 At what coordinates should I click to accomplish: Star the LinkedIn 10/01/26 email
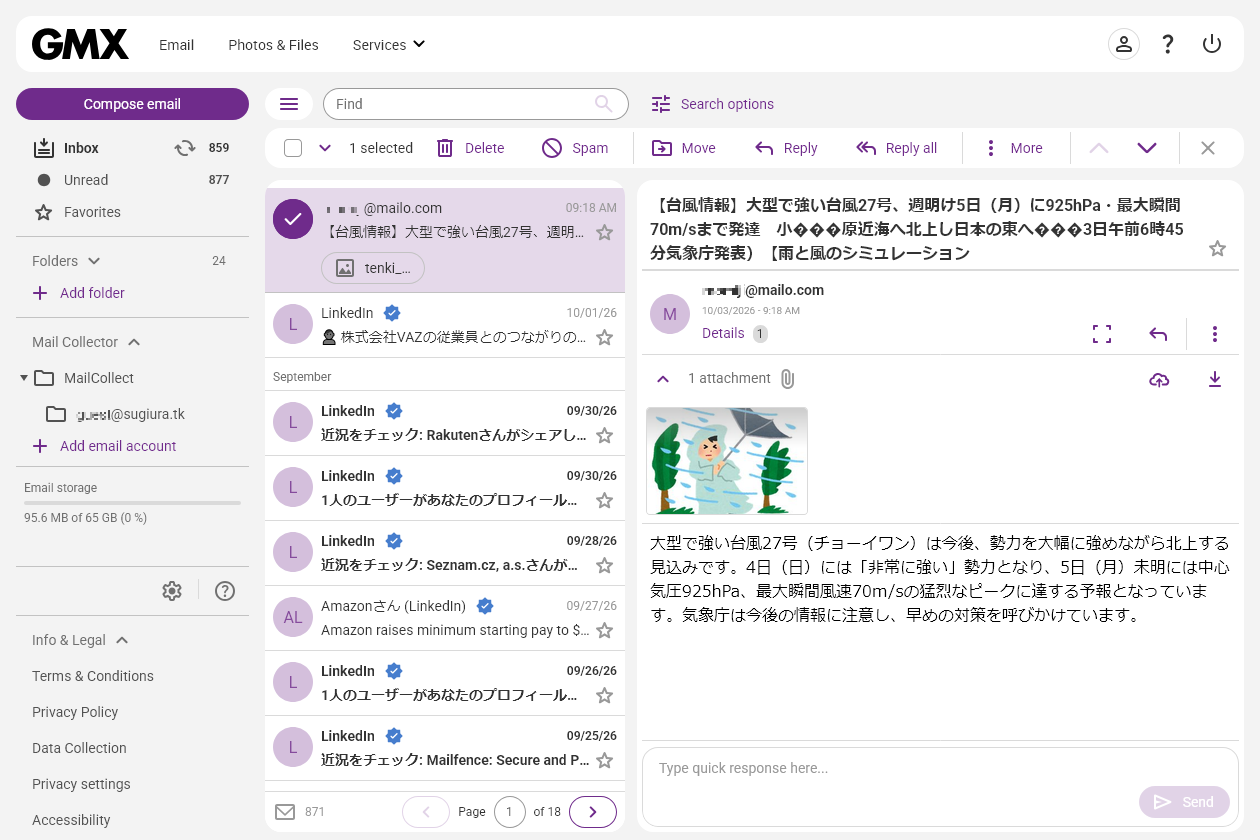(604, 338)
